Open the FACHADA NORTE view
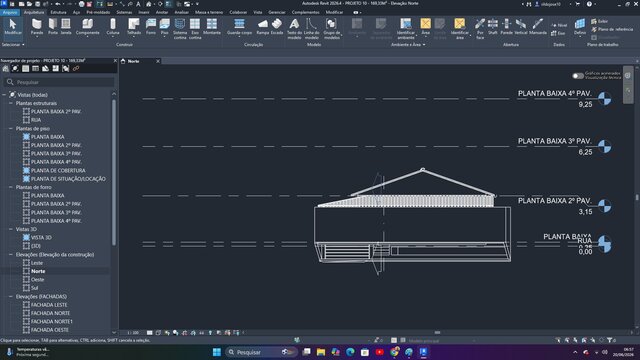640x360 pixels. pos(50,313)
